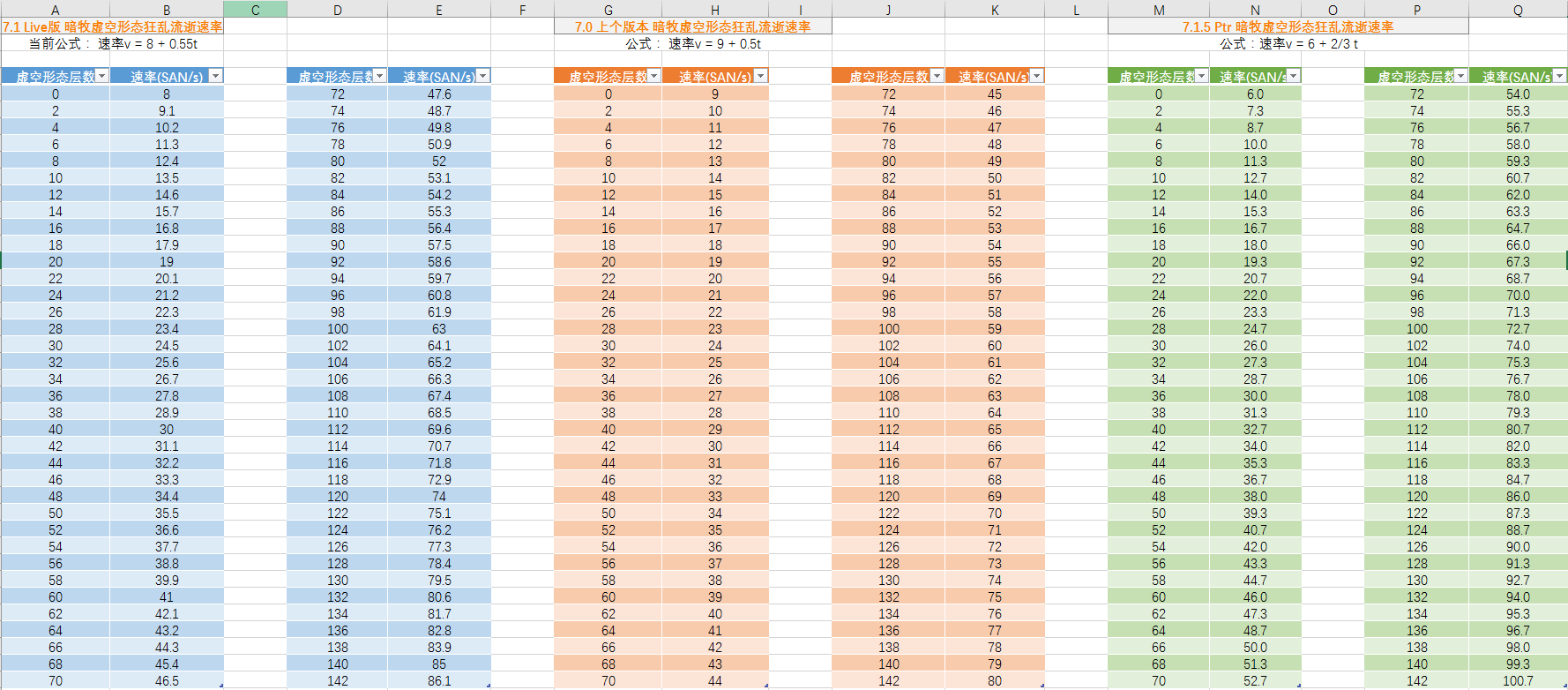Select formula cell '当前公式： 速率v = 8 + 0.55t'
The width and height of the screenshot is (1568, 690).
coord(112,43)
